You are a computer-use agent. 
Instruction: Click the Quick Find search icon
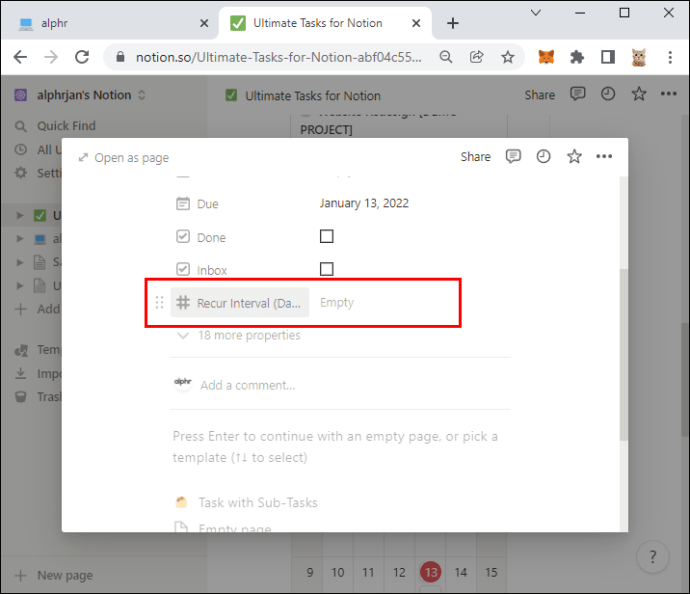[21, 126]
